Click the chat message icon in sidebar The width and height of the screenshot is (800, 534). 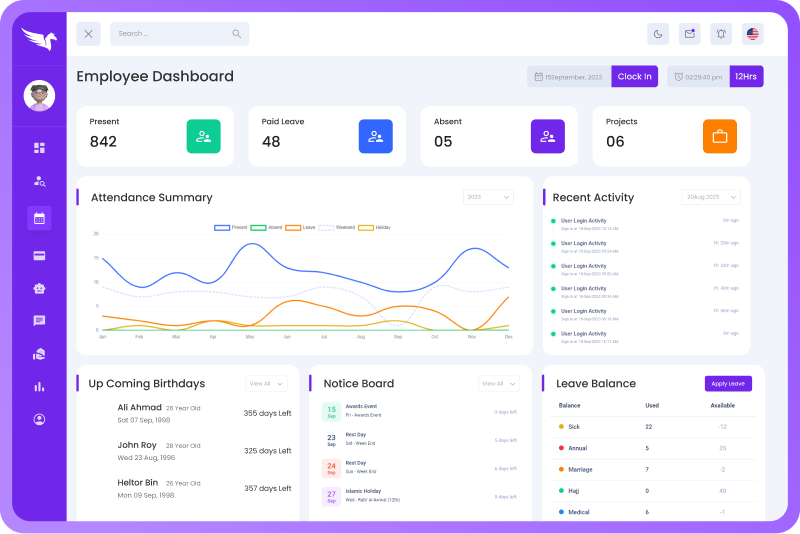[39, 321]
